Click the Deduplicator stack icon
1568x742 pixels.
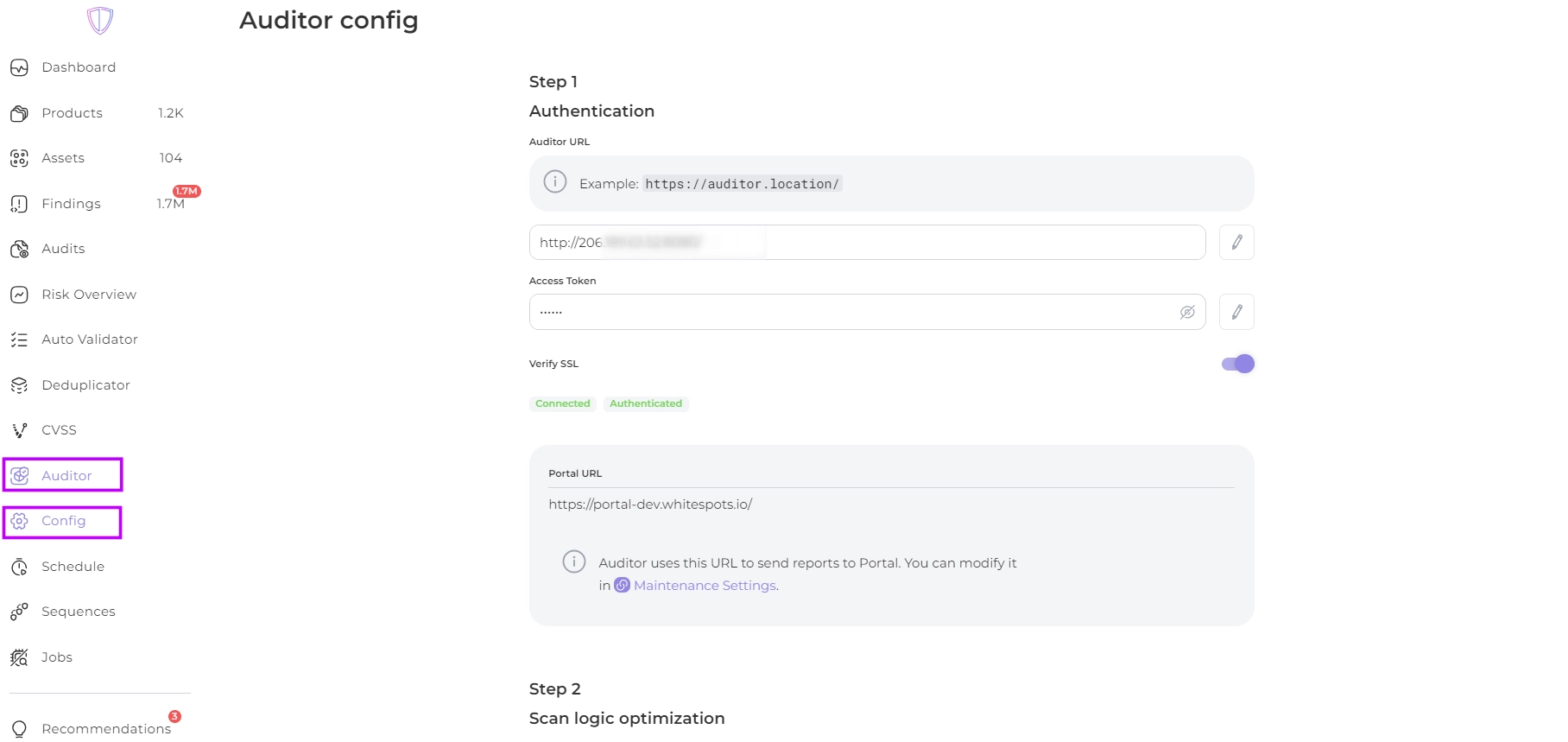(19, 385)
